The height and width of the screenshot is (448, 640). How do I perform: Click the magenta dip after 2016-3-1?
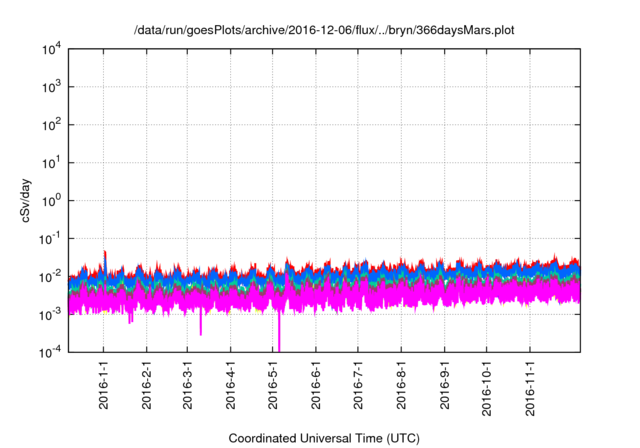pos(201,328)
